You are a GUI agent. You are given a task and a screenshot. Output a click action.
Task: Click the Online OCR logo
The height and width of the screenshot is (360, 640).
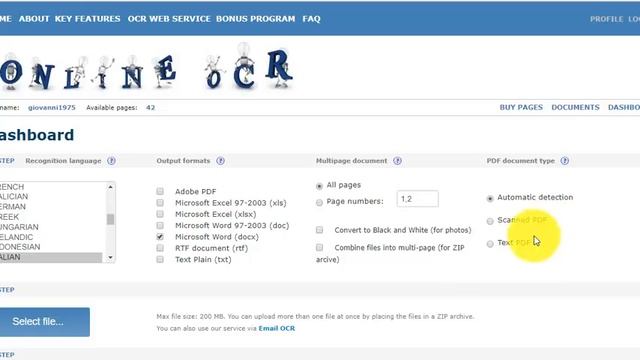point(146,69)
